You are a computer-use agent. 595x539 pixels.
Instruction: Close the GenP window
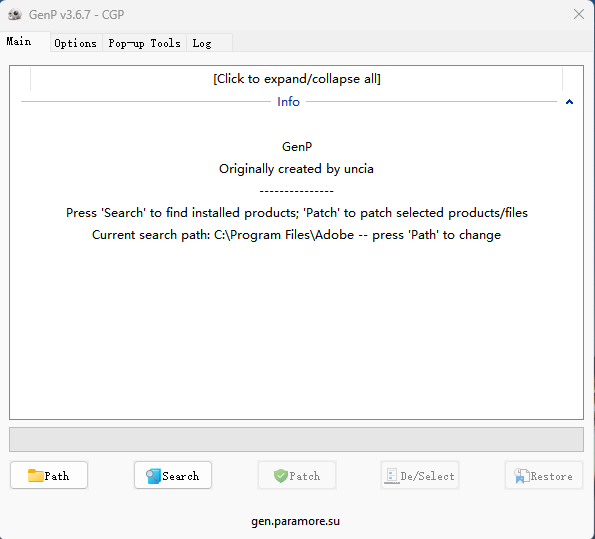click(x=579, y=14)
